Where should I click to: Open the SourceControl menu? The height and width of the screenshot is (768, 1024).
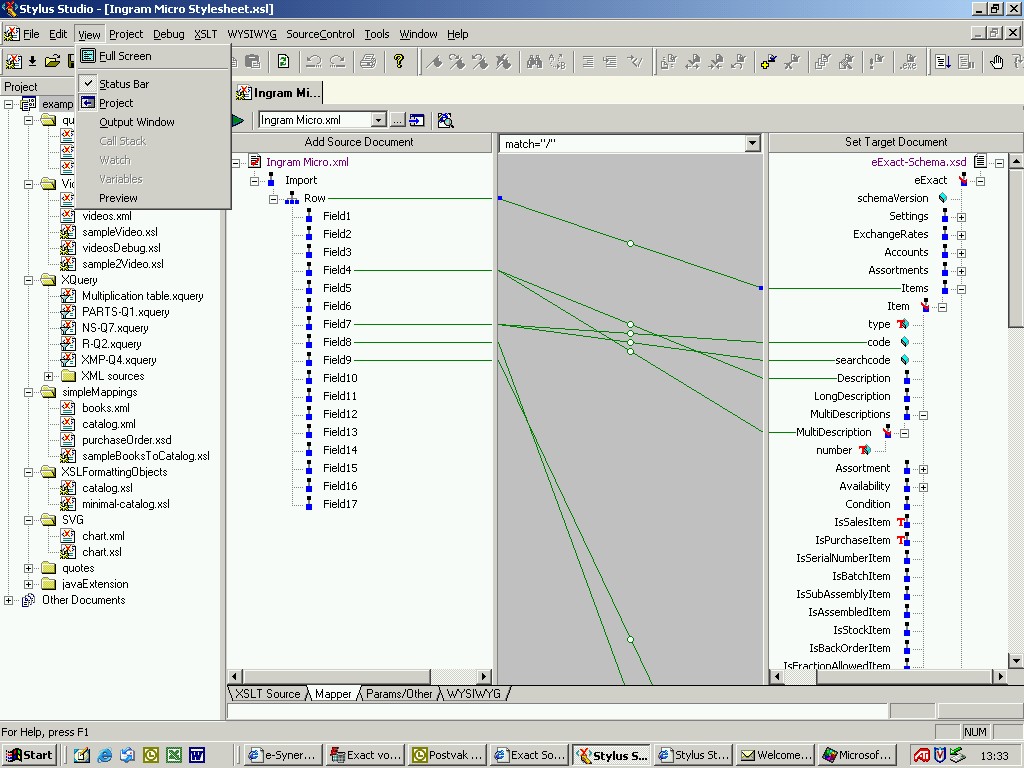click(320, 34)
